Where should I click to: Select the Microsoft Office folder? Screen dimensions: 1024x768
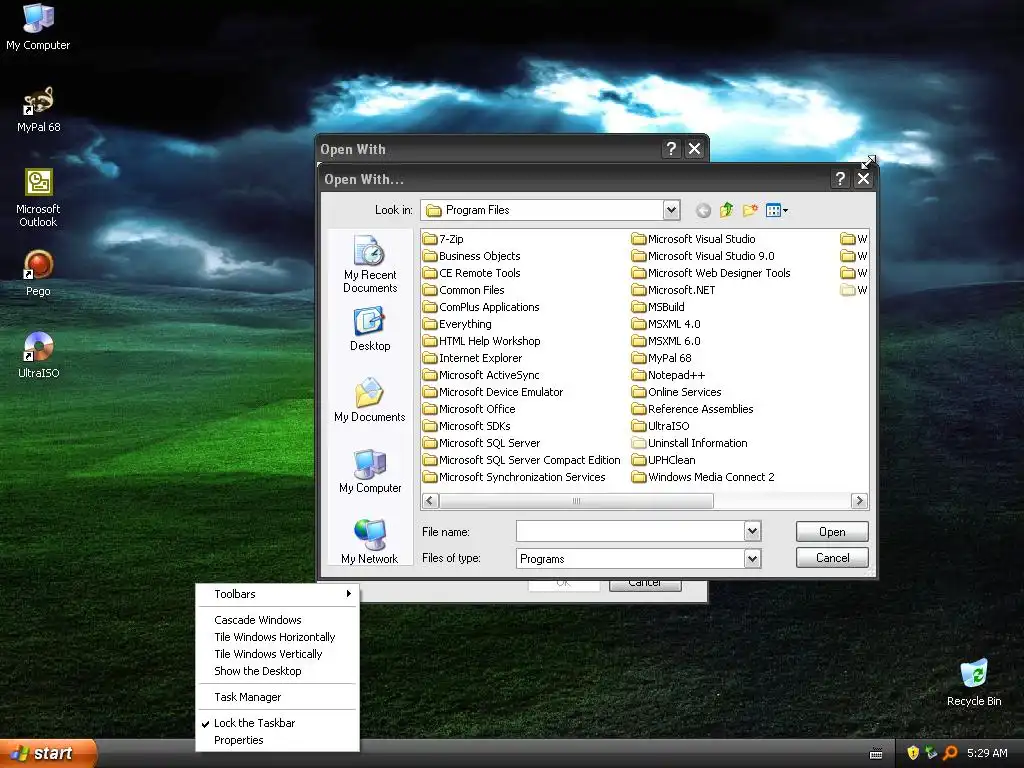point(469,409)
